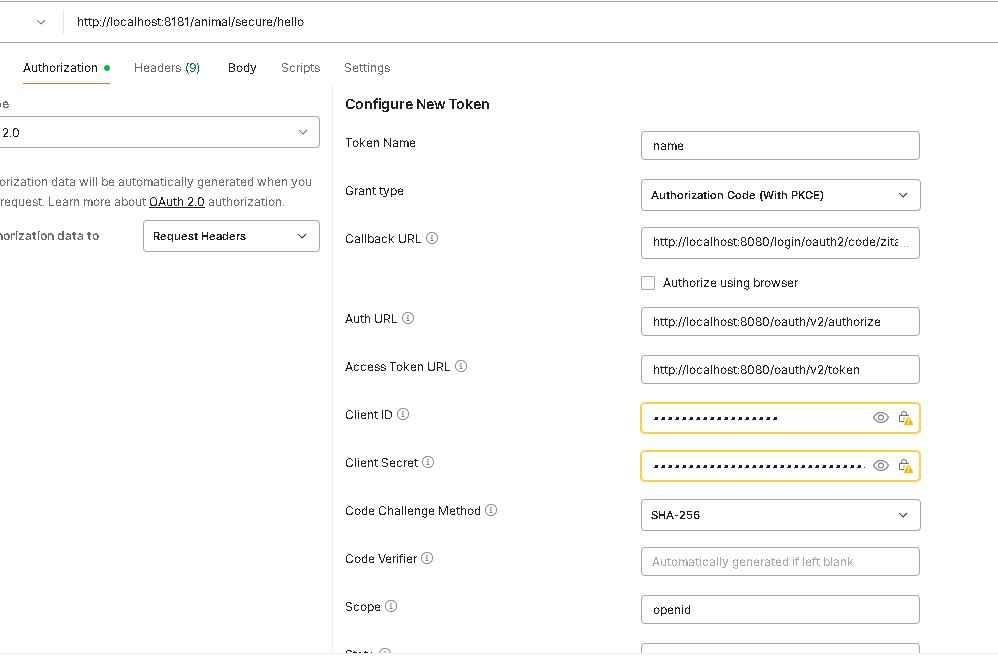Reveal Client ID with the eye icon
The image size is (998, 663).
coord(881,418)
